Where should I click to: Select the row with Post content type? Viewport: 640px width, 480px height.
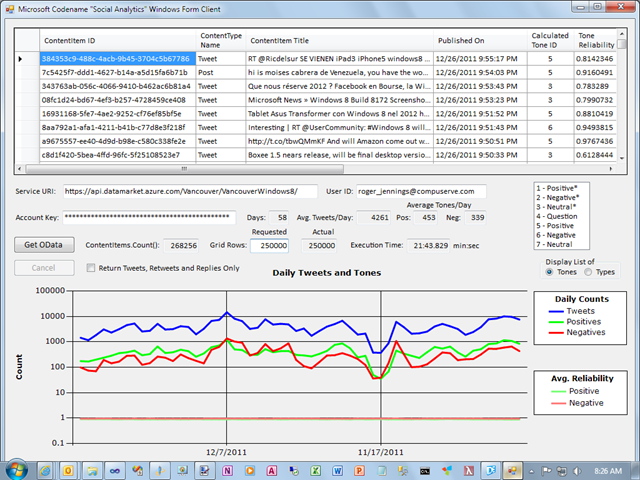click(x=208, y=73)
